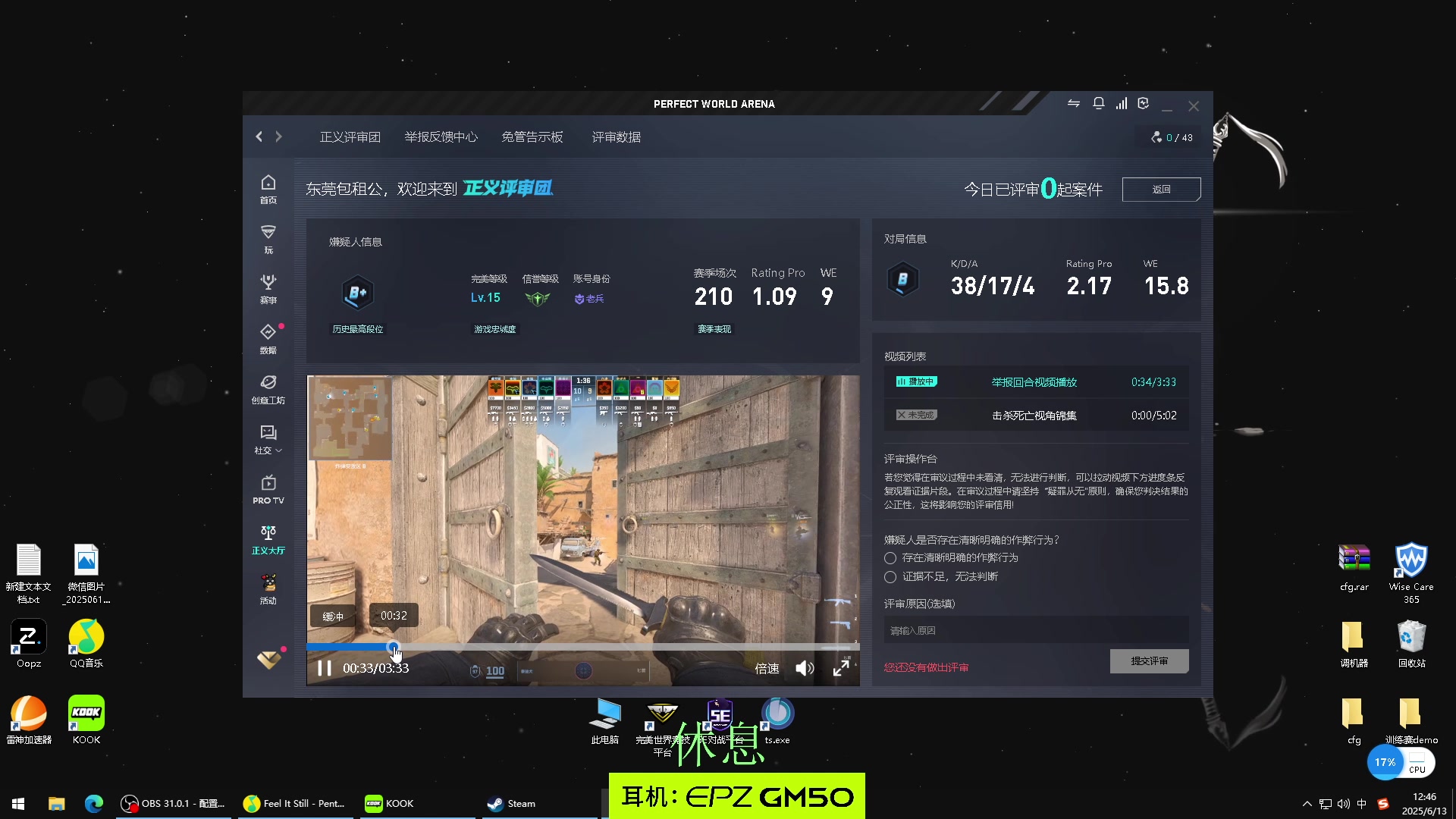
Task: Open the taskbar clock showing 12:46
Action: click(1424, 804)
